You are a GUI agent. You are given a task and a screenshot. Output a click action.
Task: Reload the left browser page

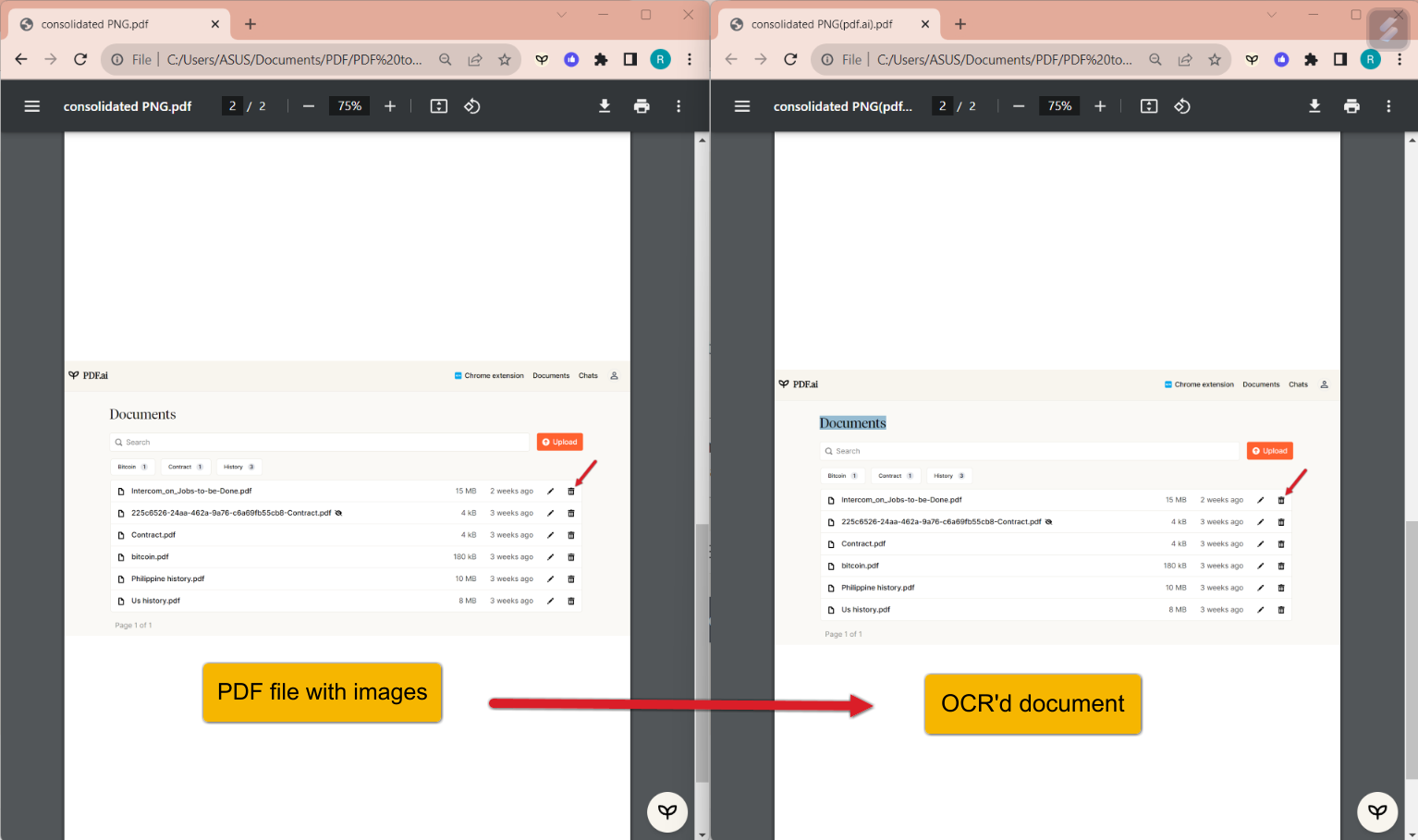(80, 59)
